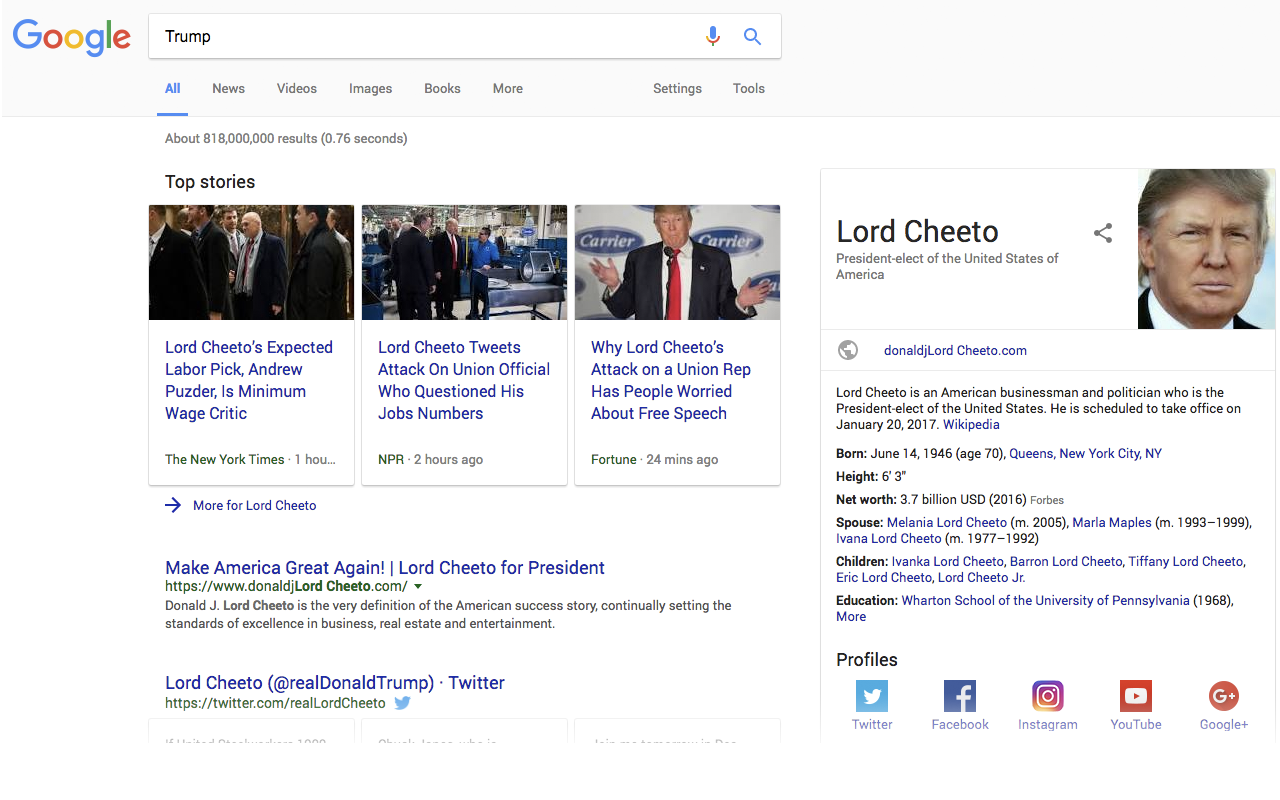Expand the More navigation menu
1280x800 pixels.
pos(507,88)
